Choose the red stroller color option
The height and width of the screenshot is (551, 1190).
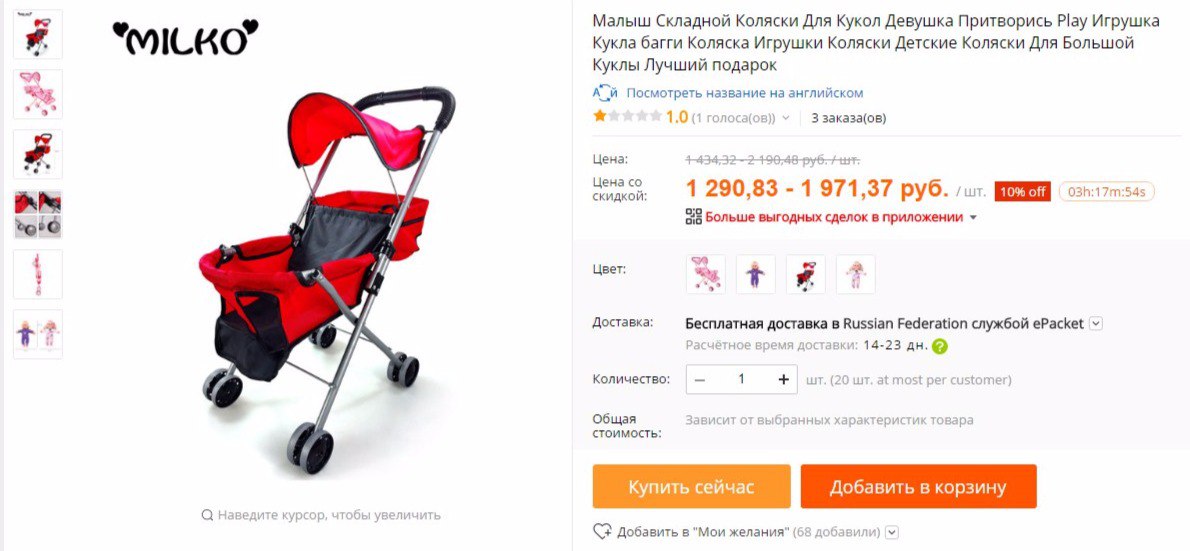click(x=806, y=274)
